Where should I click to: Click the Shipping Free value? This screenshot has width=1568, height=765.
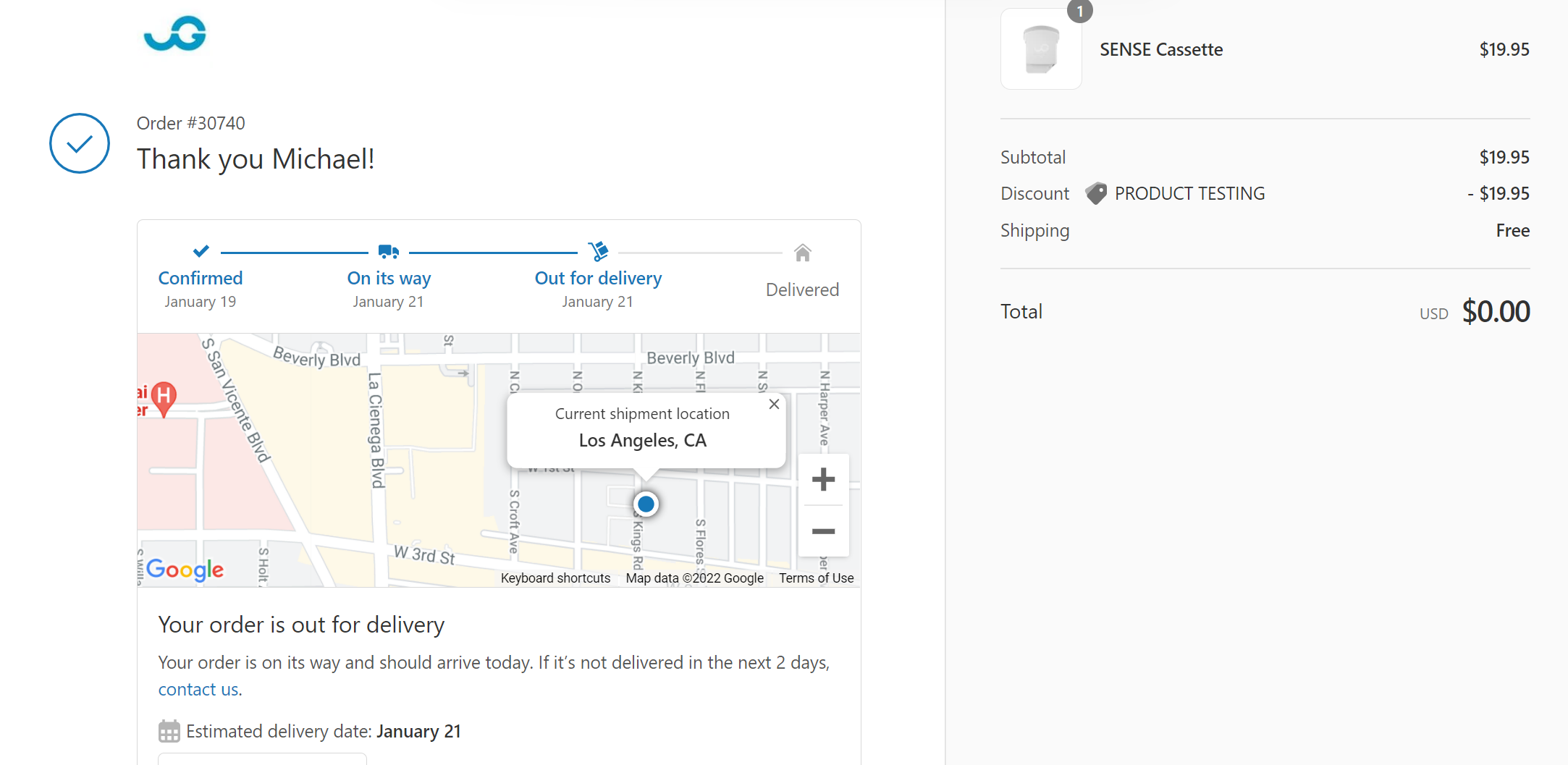coord(1512,230)
